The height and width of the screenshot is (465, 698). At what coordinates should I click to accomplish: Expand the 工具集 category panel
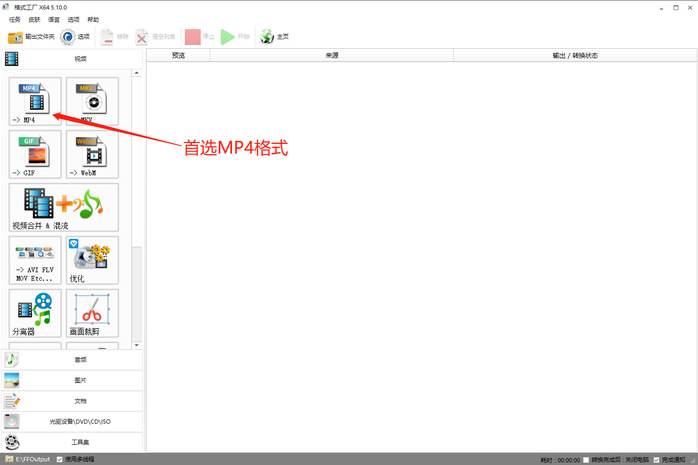[73, 442]
